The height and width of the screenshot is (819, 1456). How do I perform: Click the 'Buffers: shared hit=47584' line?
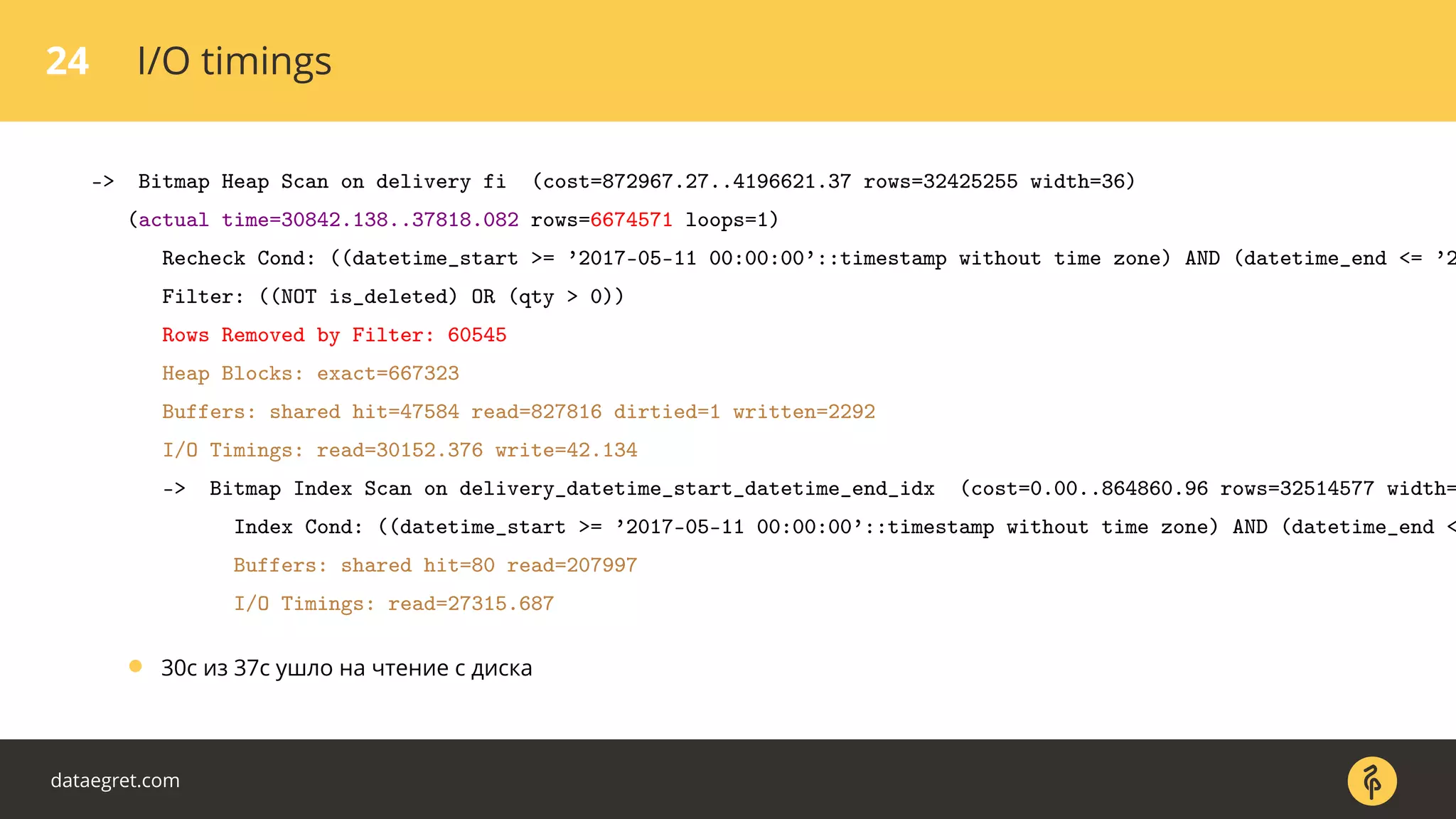[518, 412]
